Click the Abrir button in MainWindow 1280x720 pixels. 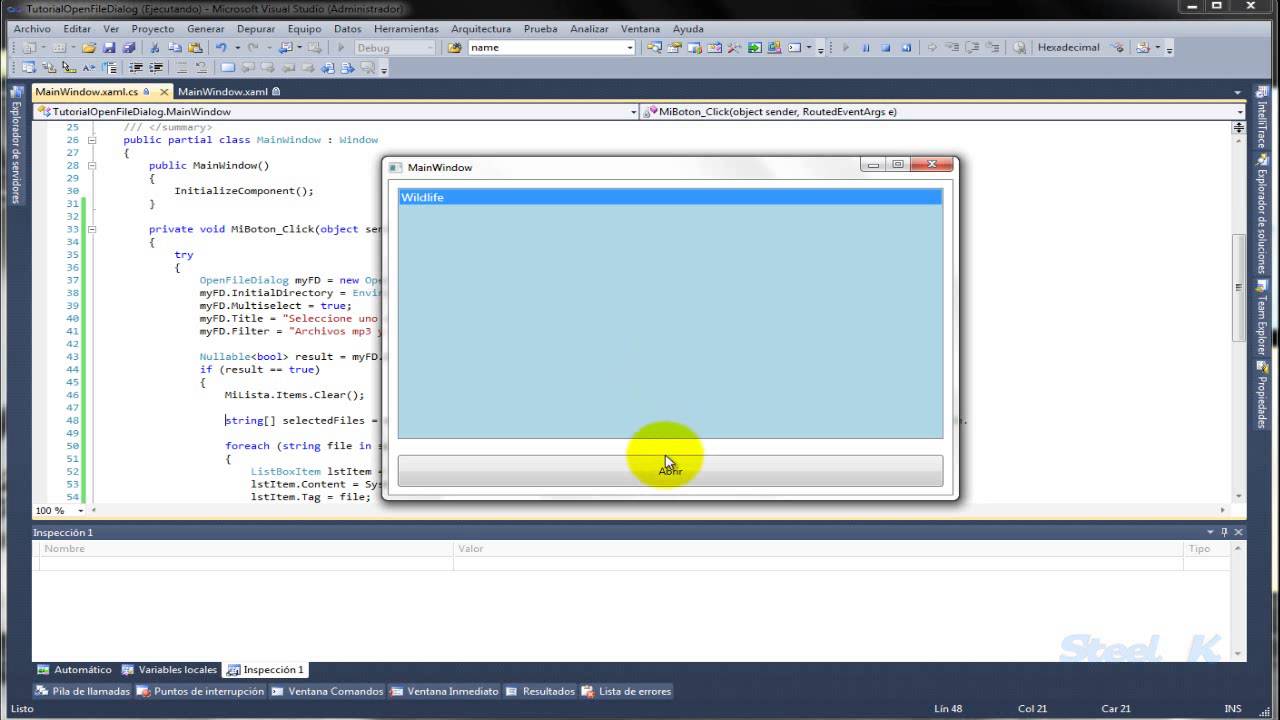point(670,471)
